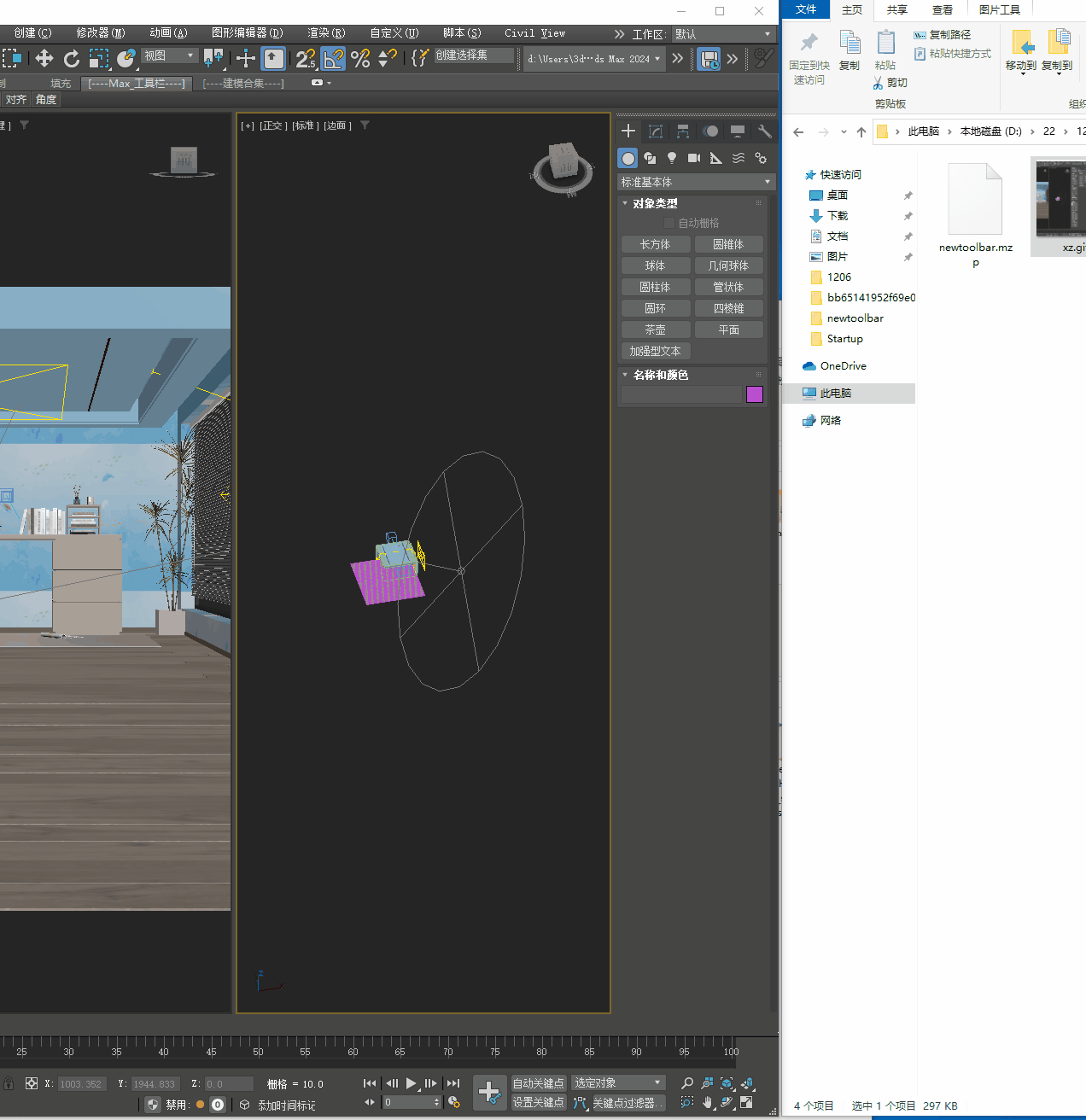1086x1120 pixels.
Task: Expand the 标准基本体 object type dropdown
Action: (695, 182)
